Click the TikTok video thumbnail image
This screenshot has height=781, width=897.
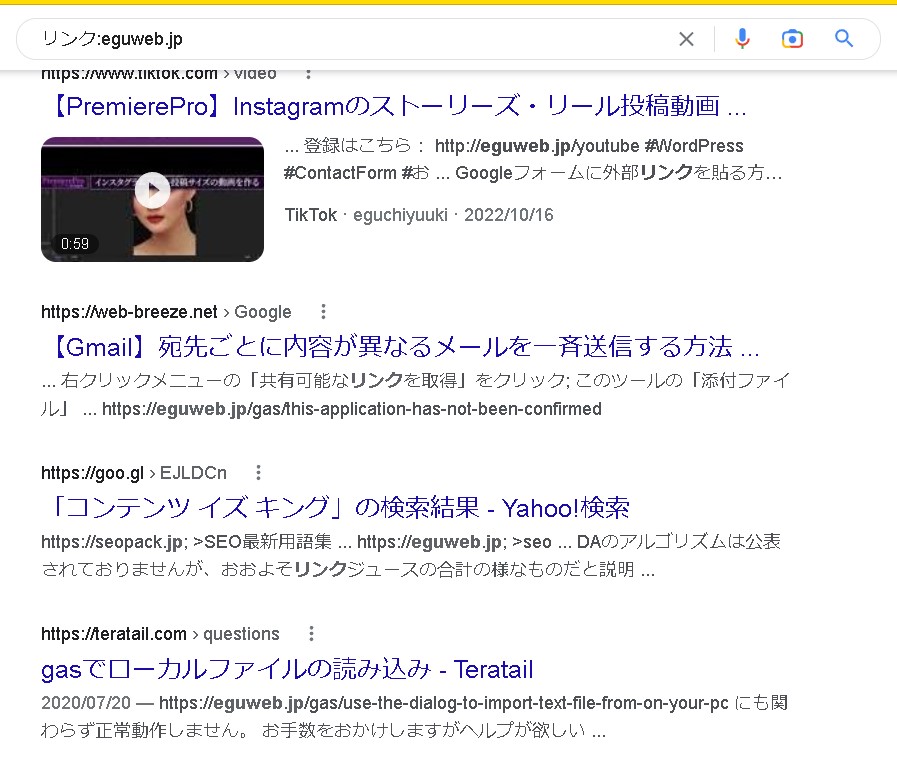152,199
